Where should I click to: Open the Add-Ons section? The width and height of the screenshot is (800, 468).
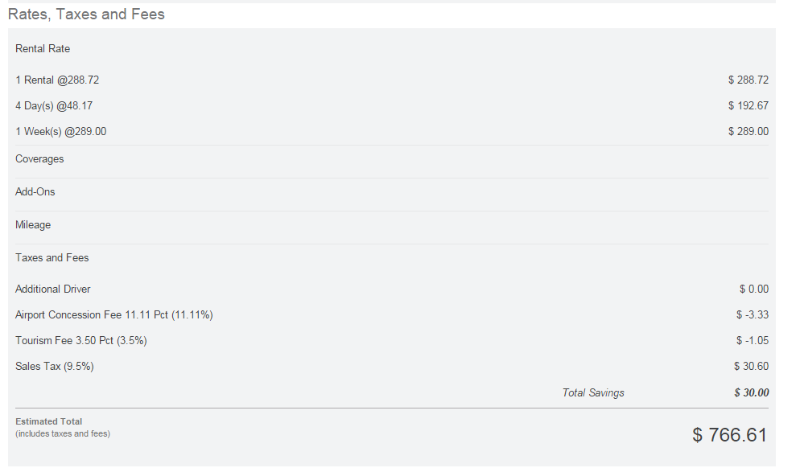tap(36, 192)
